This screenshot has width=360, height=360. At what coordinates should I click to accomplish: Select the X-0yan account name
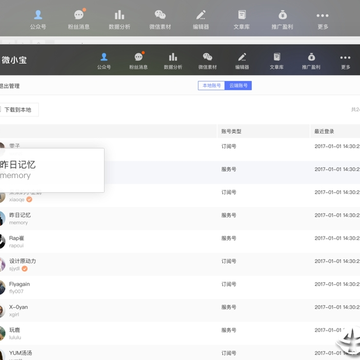(x=18, y=307)
